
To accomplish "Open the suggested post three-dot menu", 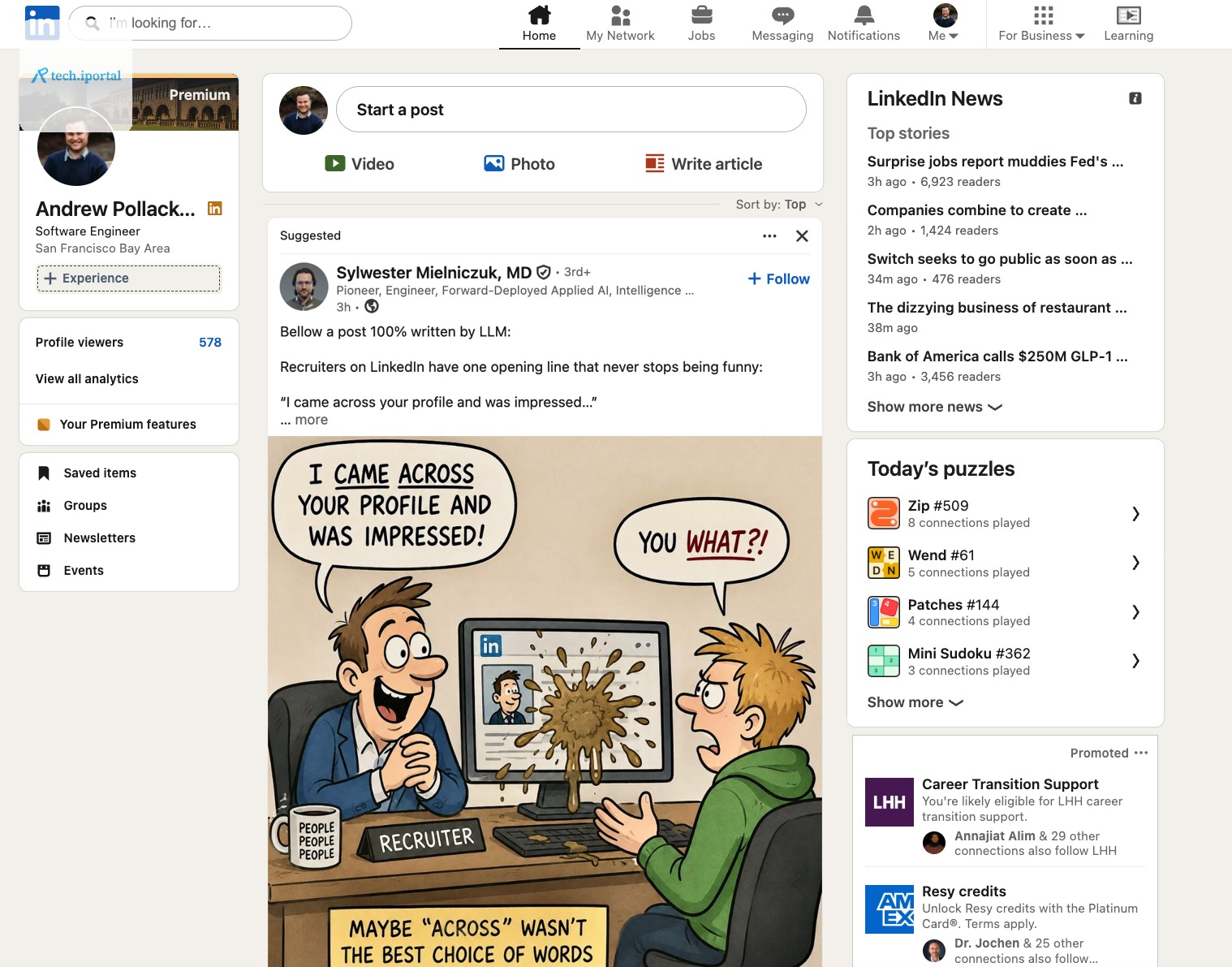I will [769, 236].
